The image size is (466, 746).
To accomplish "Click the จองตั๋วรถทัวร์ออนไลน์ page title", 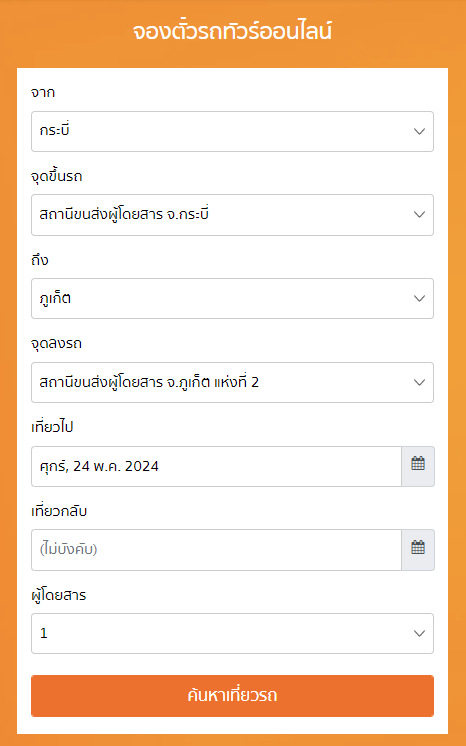I will click(x=232, y=31).
